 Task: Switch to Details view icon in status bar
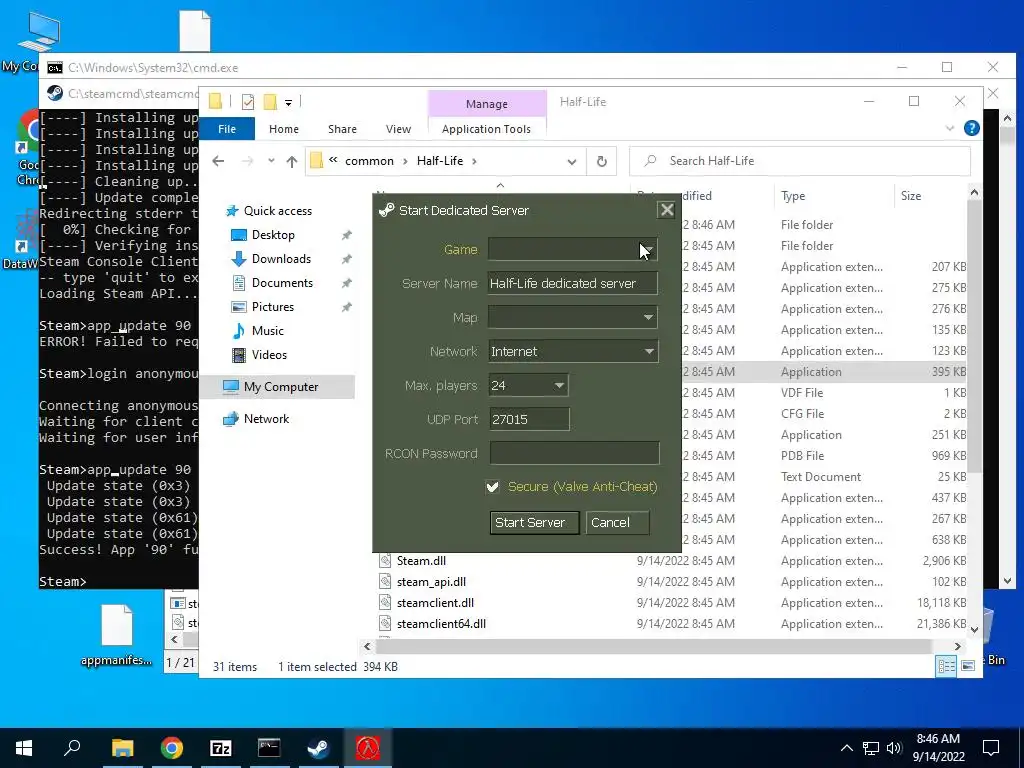946,666
